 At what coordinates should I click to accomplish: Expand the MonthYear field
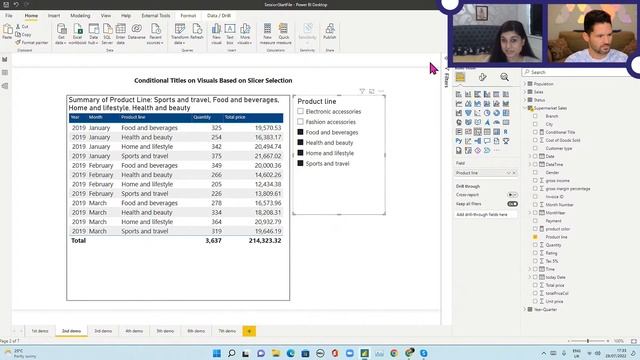[530, 213]
